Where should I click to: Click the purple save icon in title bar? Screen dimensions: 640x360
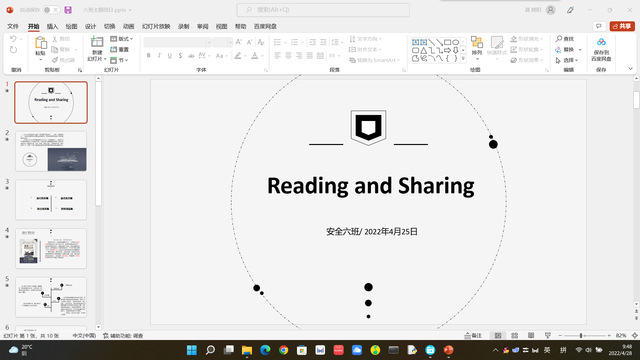point(68,10)
